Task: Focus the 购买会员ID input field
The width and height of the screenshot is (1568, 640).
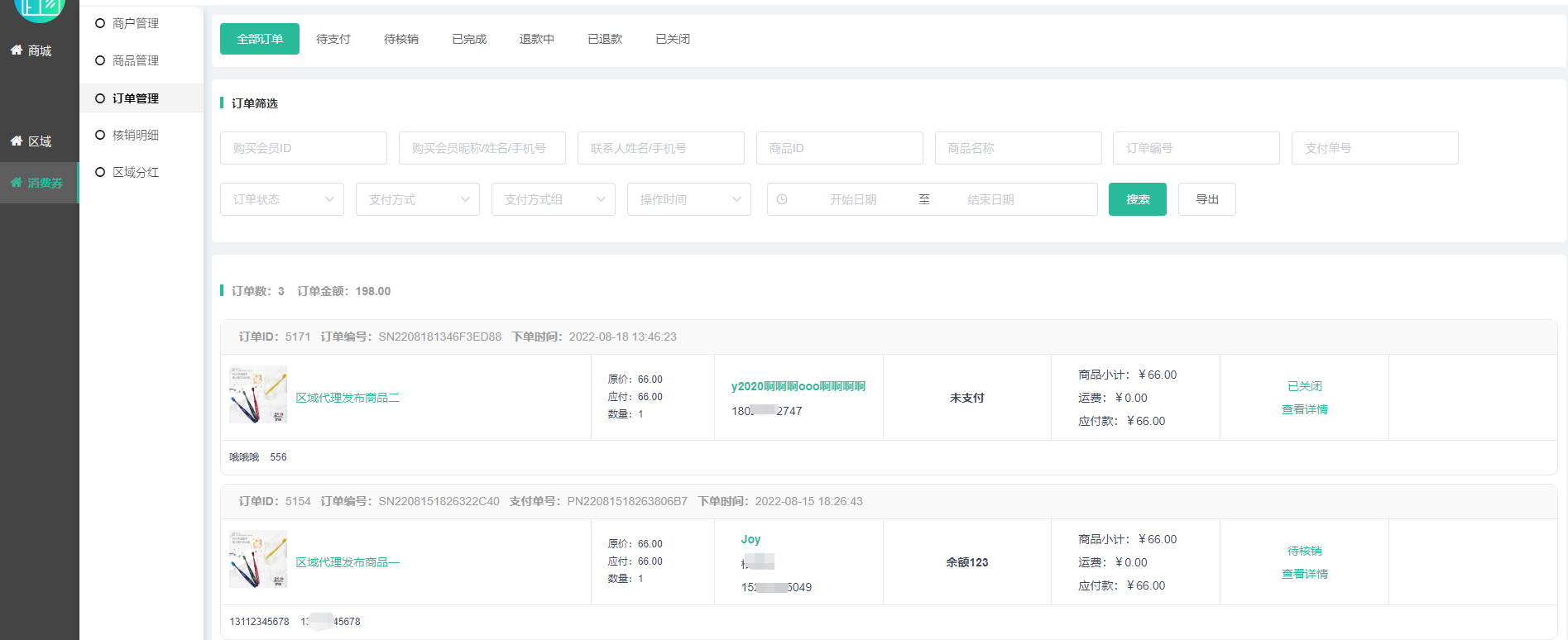Action: click(x=303, y=148)
